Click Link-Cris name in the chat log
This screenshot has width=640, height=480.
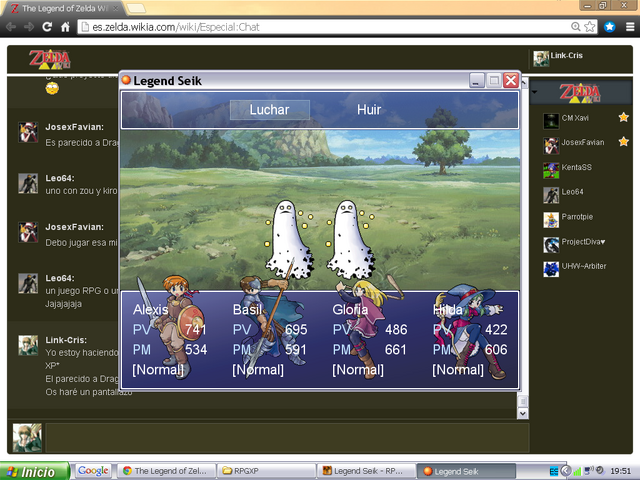[x=66, y=340]
